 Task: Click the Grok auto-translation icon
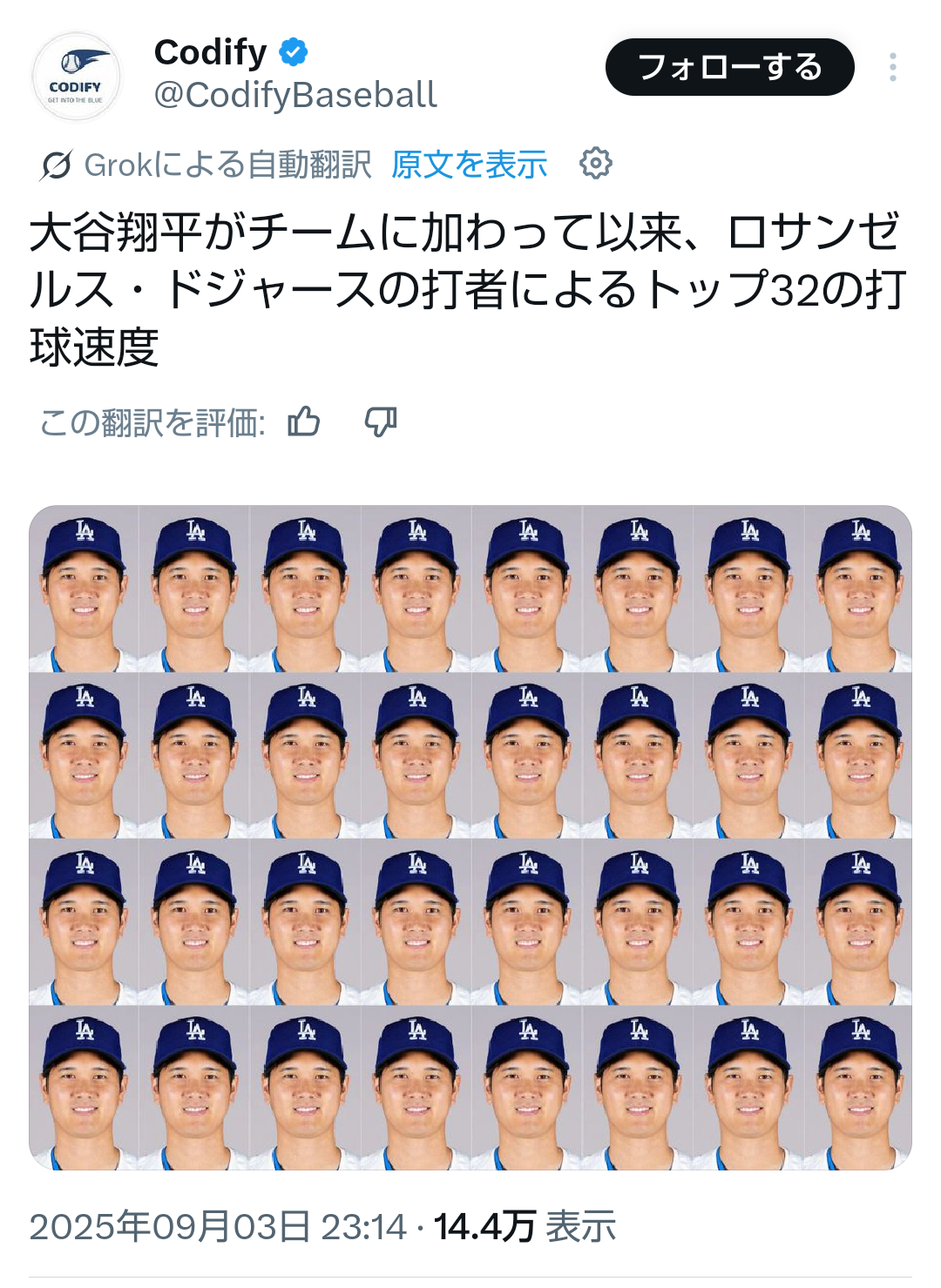(x=56, y=165)
